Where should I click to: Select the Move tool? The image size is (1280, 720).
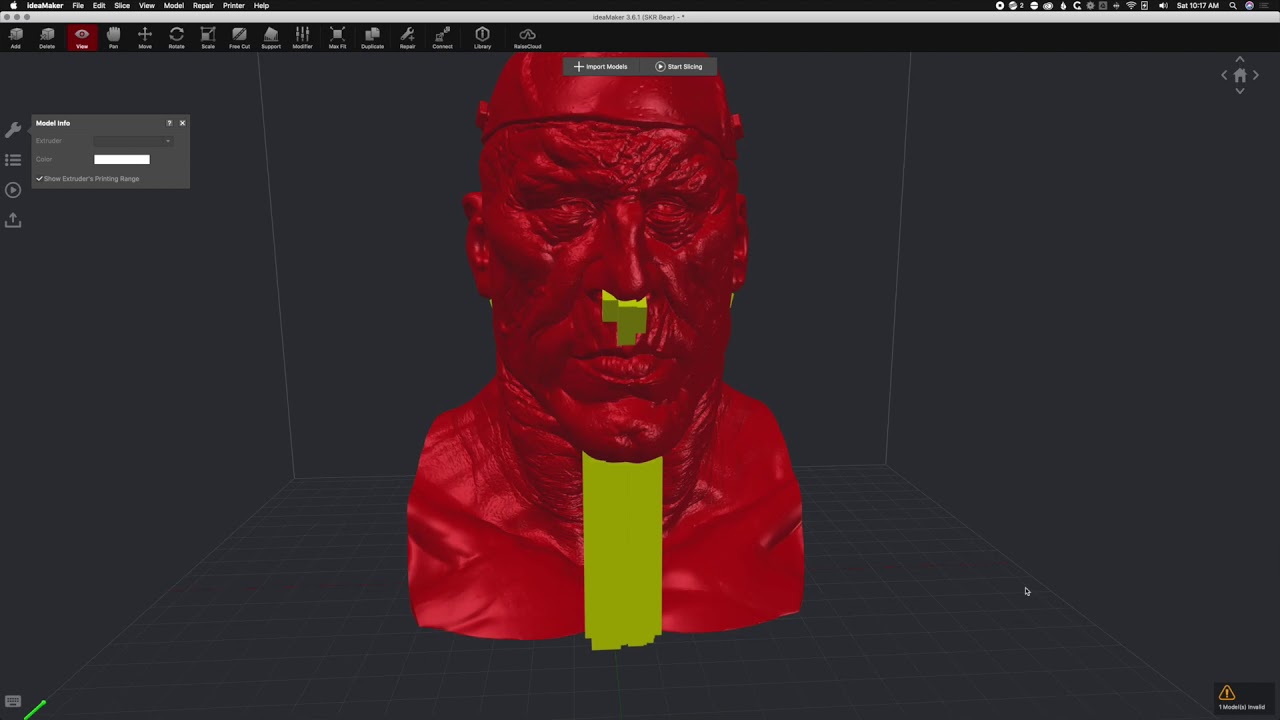click(x=145, y=38)
